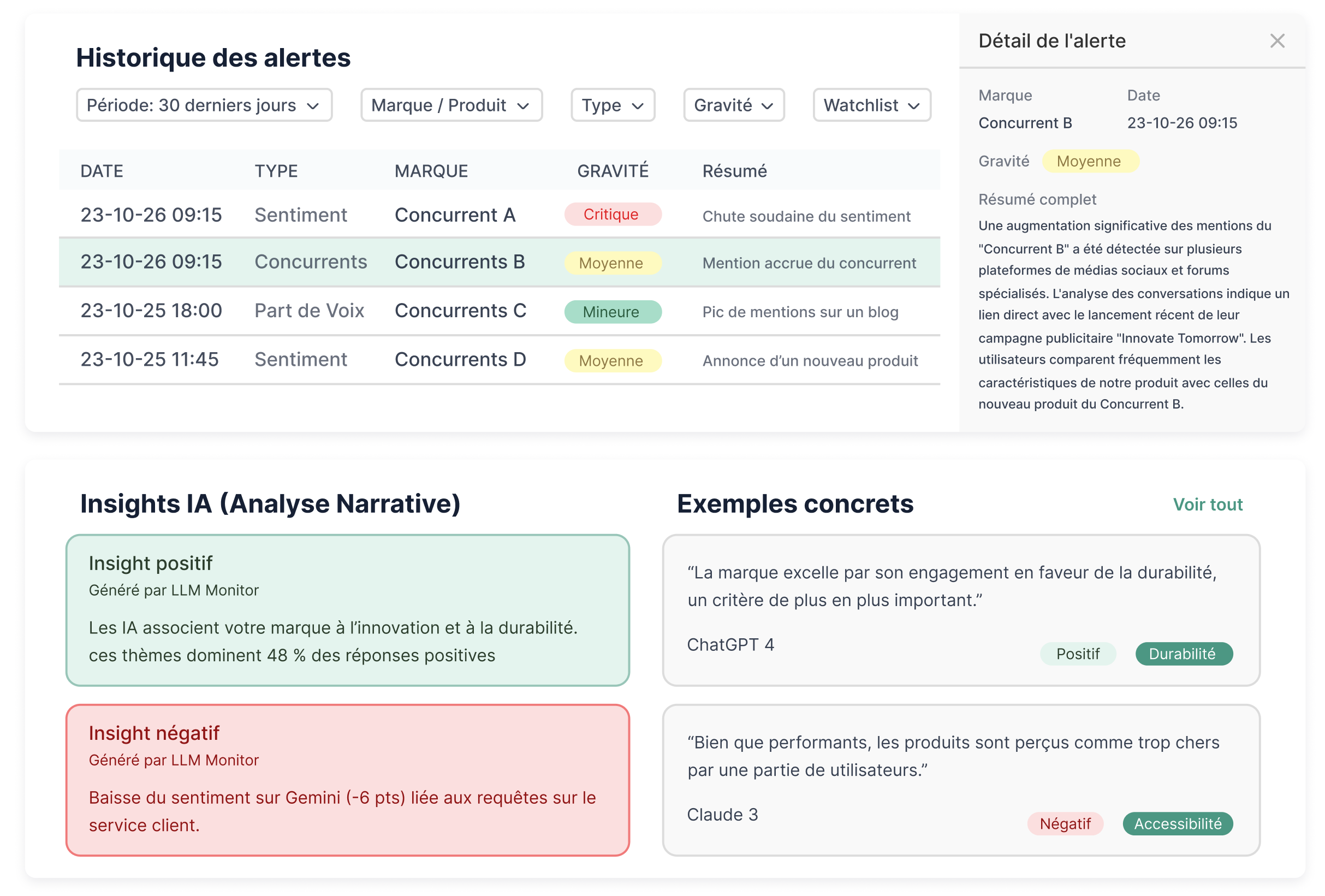1325x896 pixels.
Task: Expand the Watchlist filter
Action: [x=871, y=105]
